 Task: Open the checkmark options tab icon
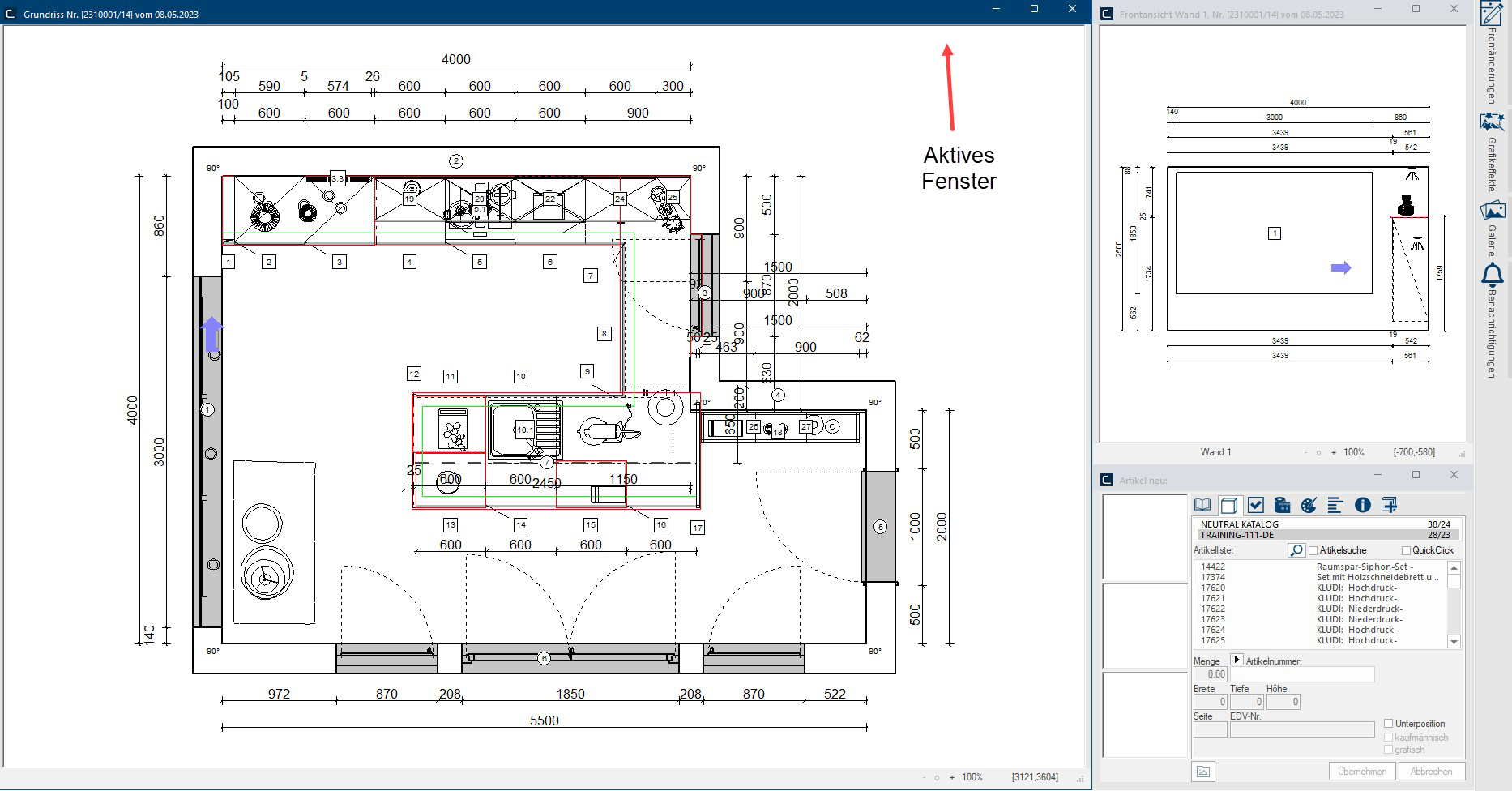(x=1256, y=505)
